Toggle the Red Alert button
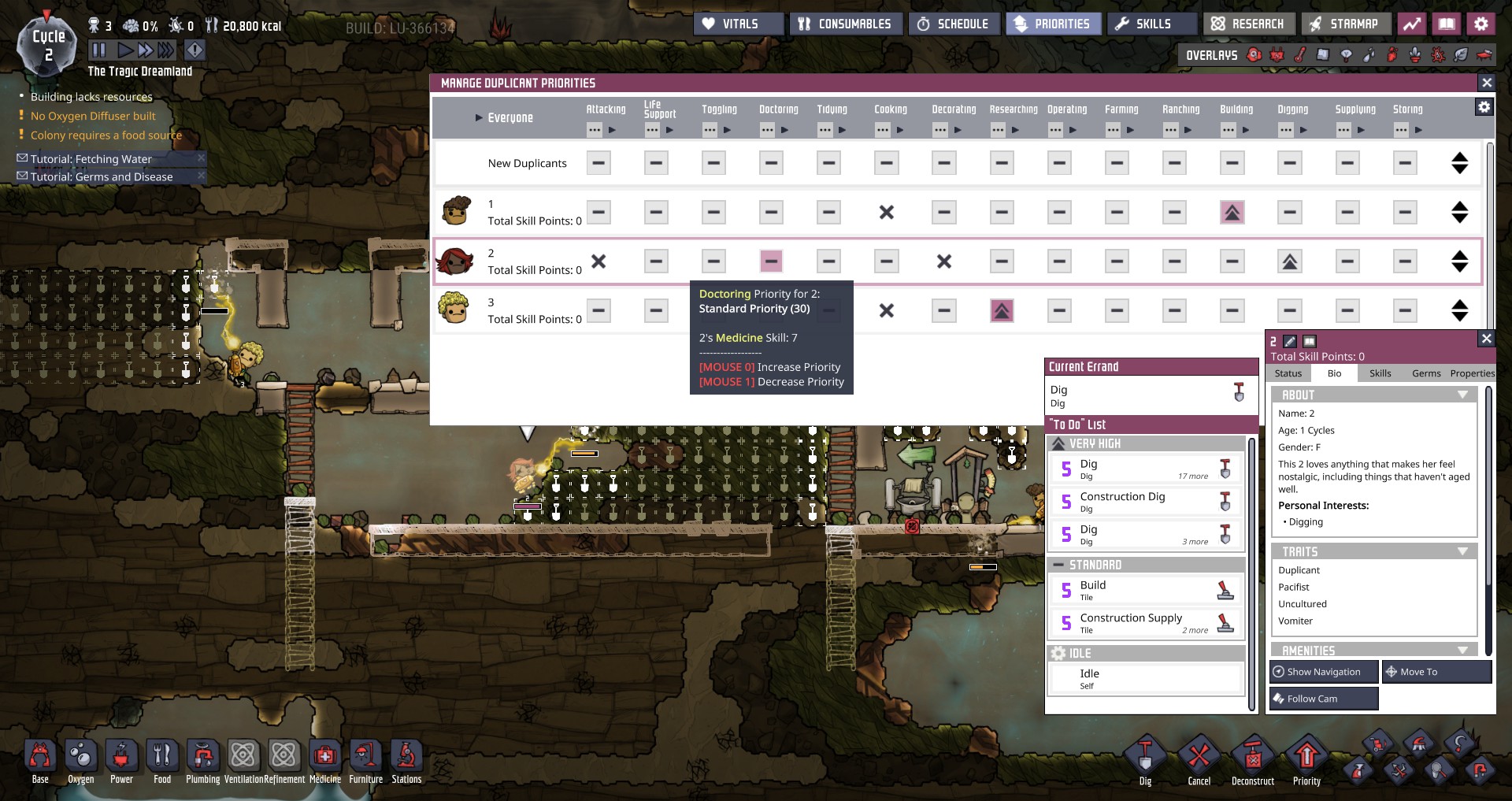Screen dimensions: 1512x801 (195, 50)
